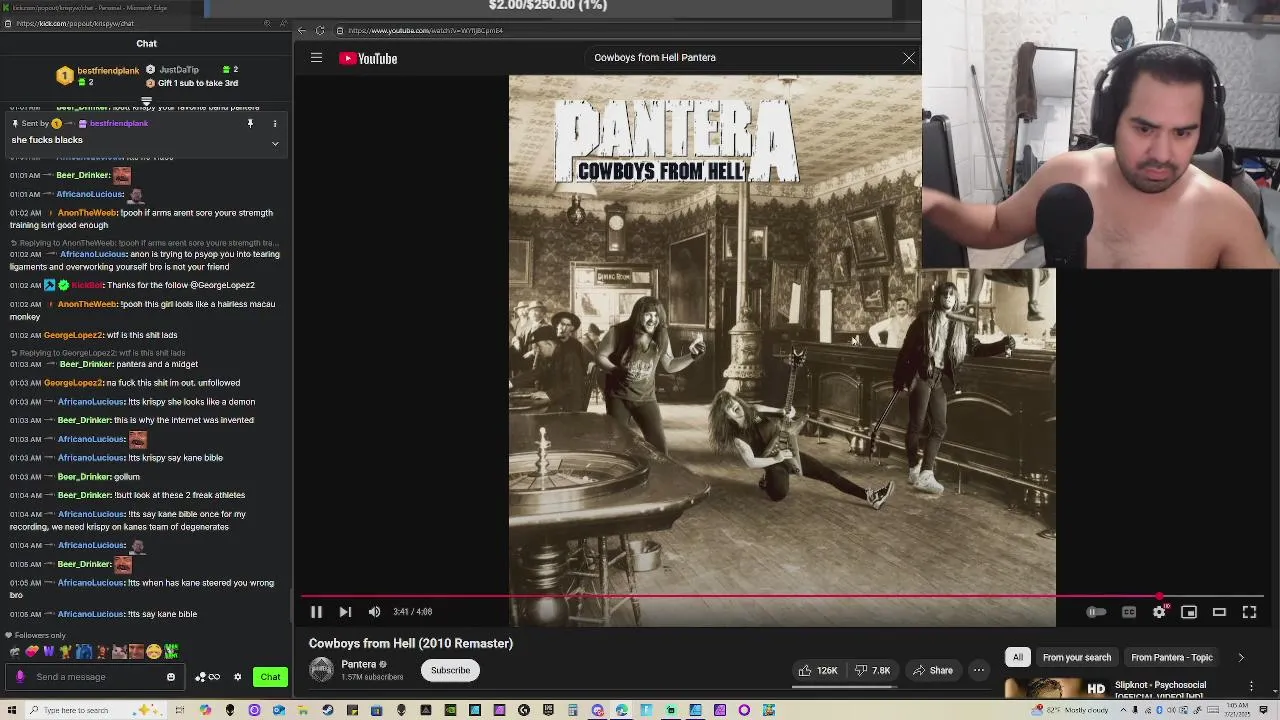The width and height of the screenshot is (1280, 720).
Task: Open the player settings gear
Action: coord(1159,612)
